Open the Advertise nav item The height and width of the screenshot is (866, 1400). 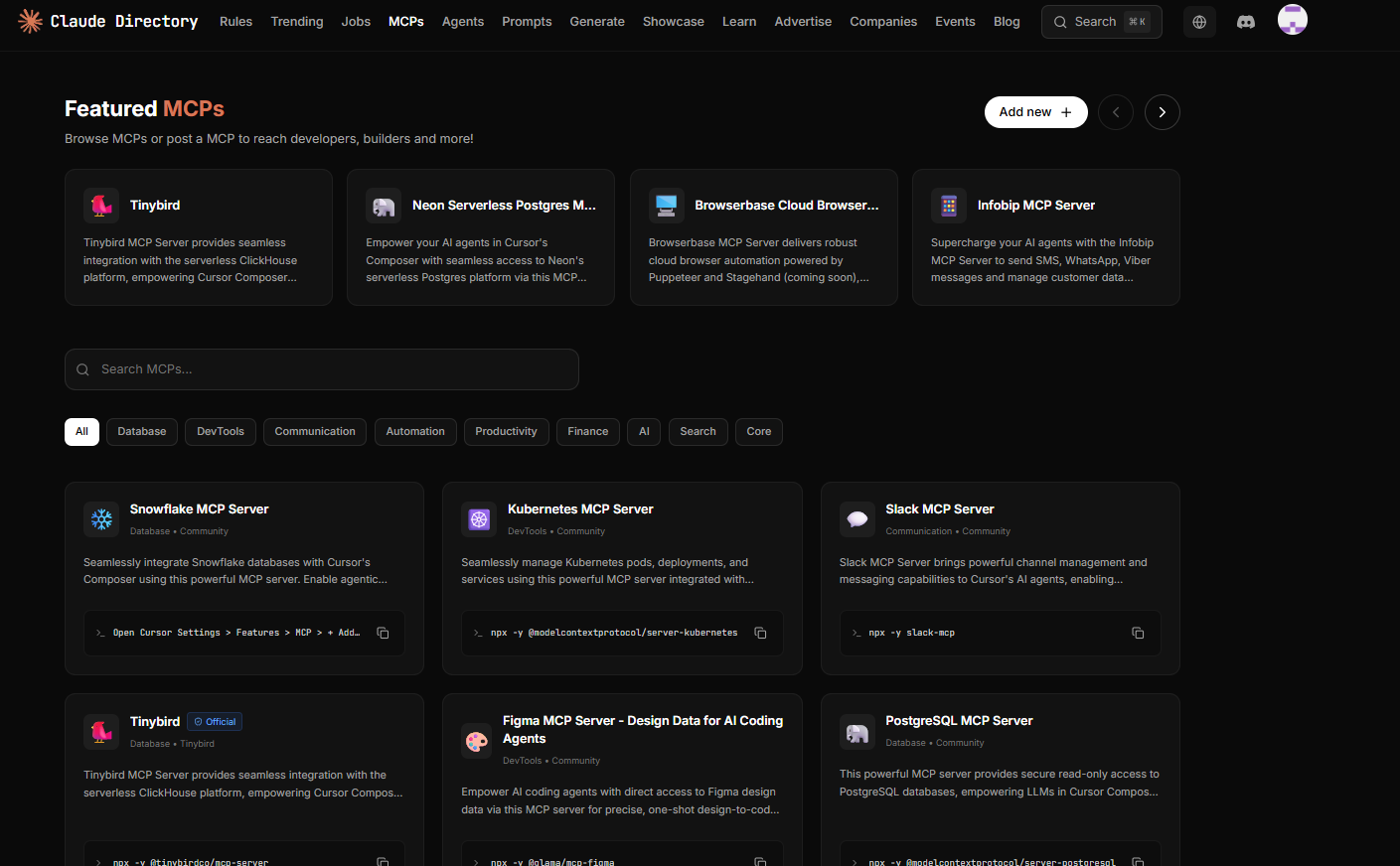(803, 22)
